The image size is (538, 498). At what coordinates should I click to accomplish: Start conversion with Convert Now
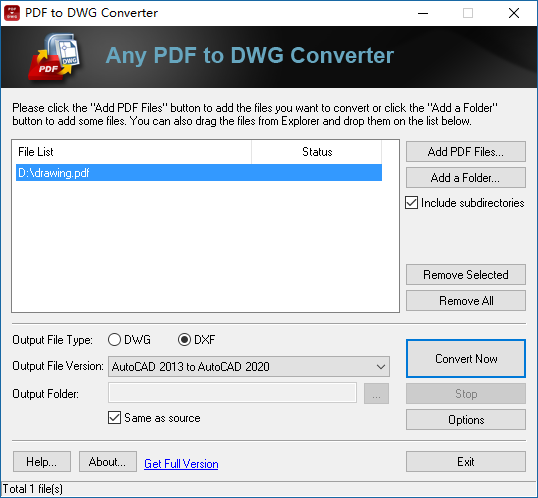coord(466,359)
